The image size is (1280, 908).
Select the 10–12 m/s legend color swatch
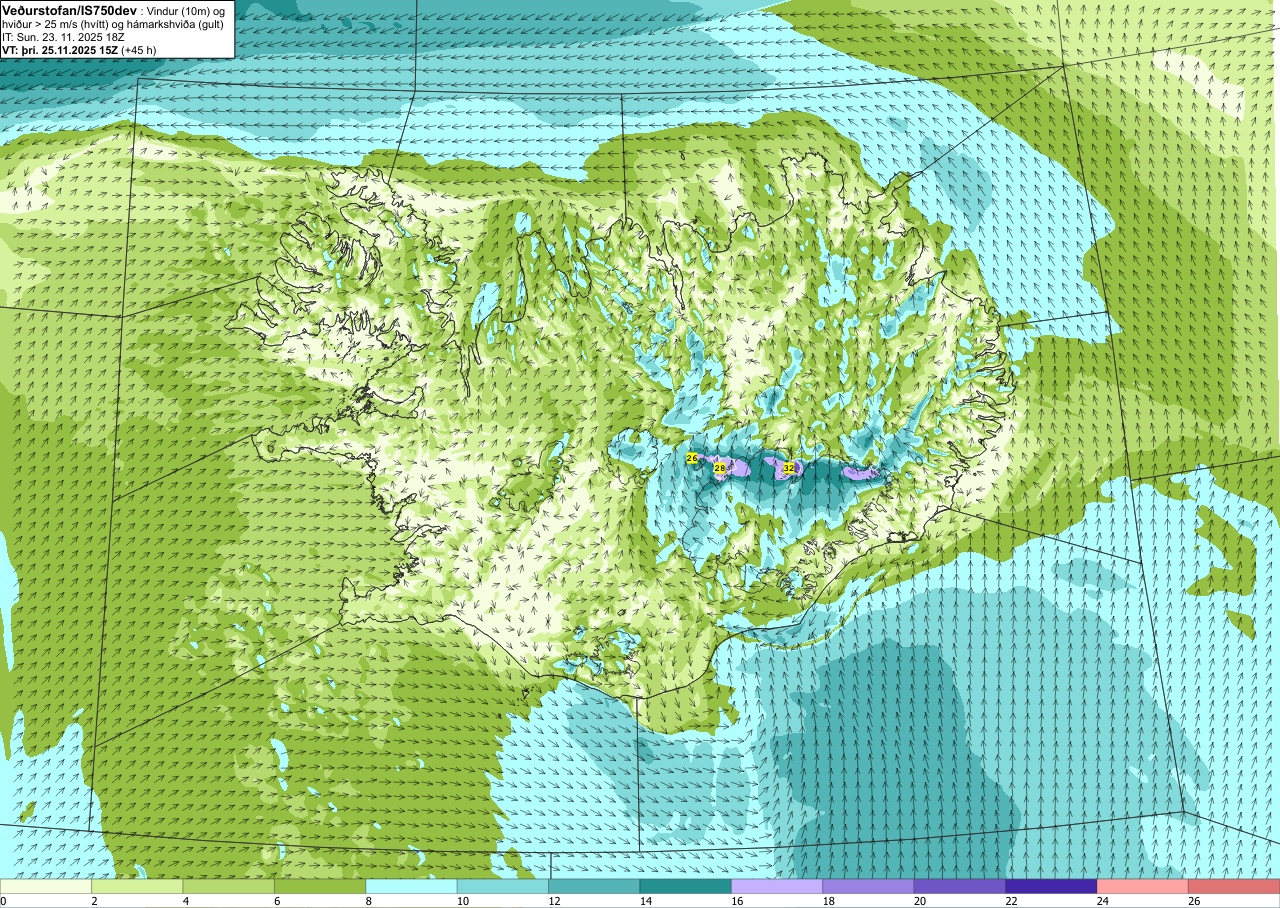tap(503, 886)
